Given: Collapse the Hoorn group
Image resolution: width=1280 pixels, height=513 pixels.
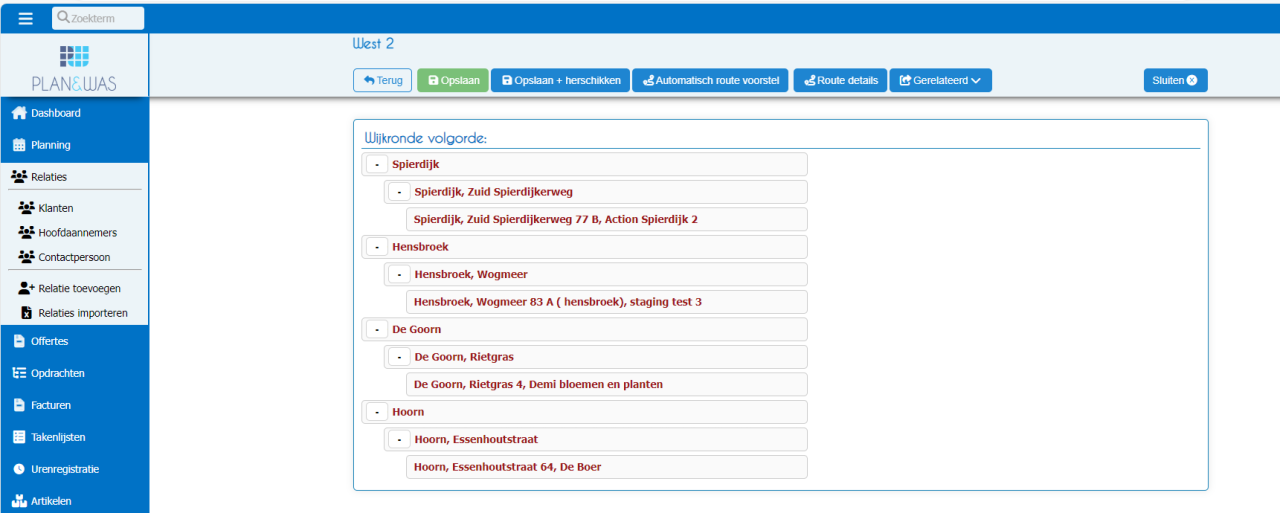Looking at the screenshot, I should (x=377, y=412).
